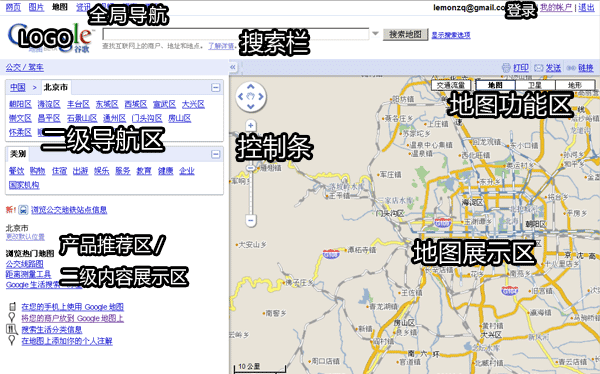The image size is (600, 374).
Task: Switch map view to 地形
Action: [575, 85]
